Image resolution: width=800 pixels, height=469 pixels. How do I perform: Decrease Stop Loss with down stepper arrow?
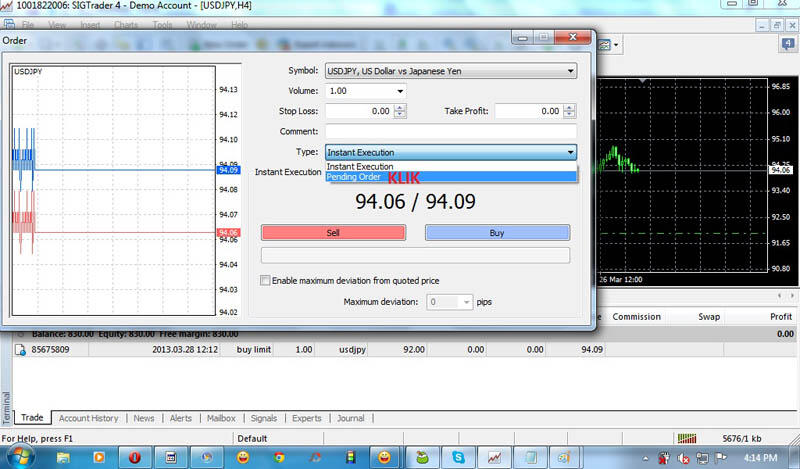(400, 114)
